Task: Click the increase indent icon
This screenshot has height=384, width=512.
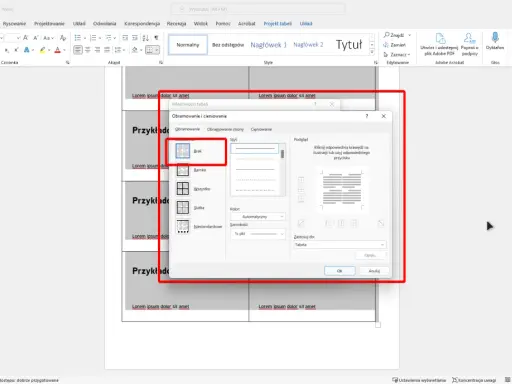Action: pyautogui.click(x=135, y=38)
